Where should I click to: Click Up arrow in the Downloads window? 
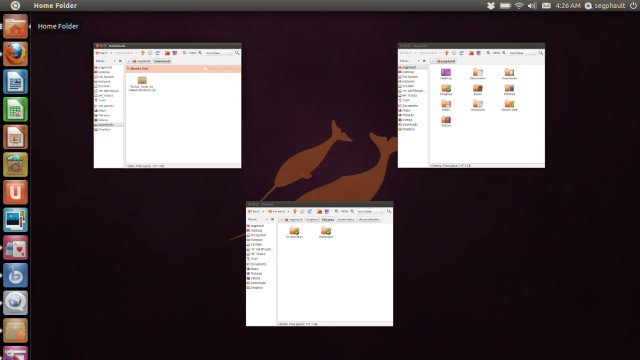[142, 53]
